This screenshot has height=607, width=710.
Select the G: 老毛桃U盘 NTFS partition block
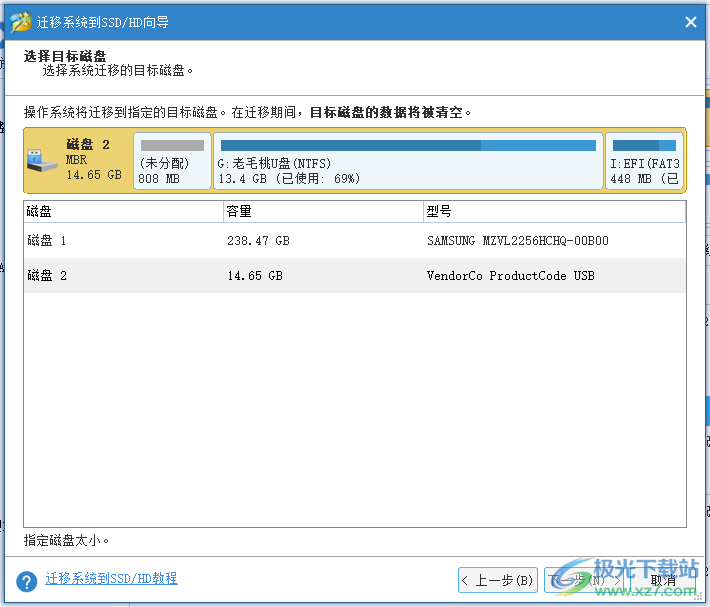pos(408,161)
